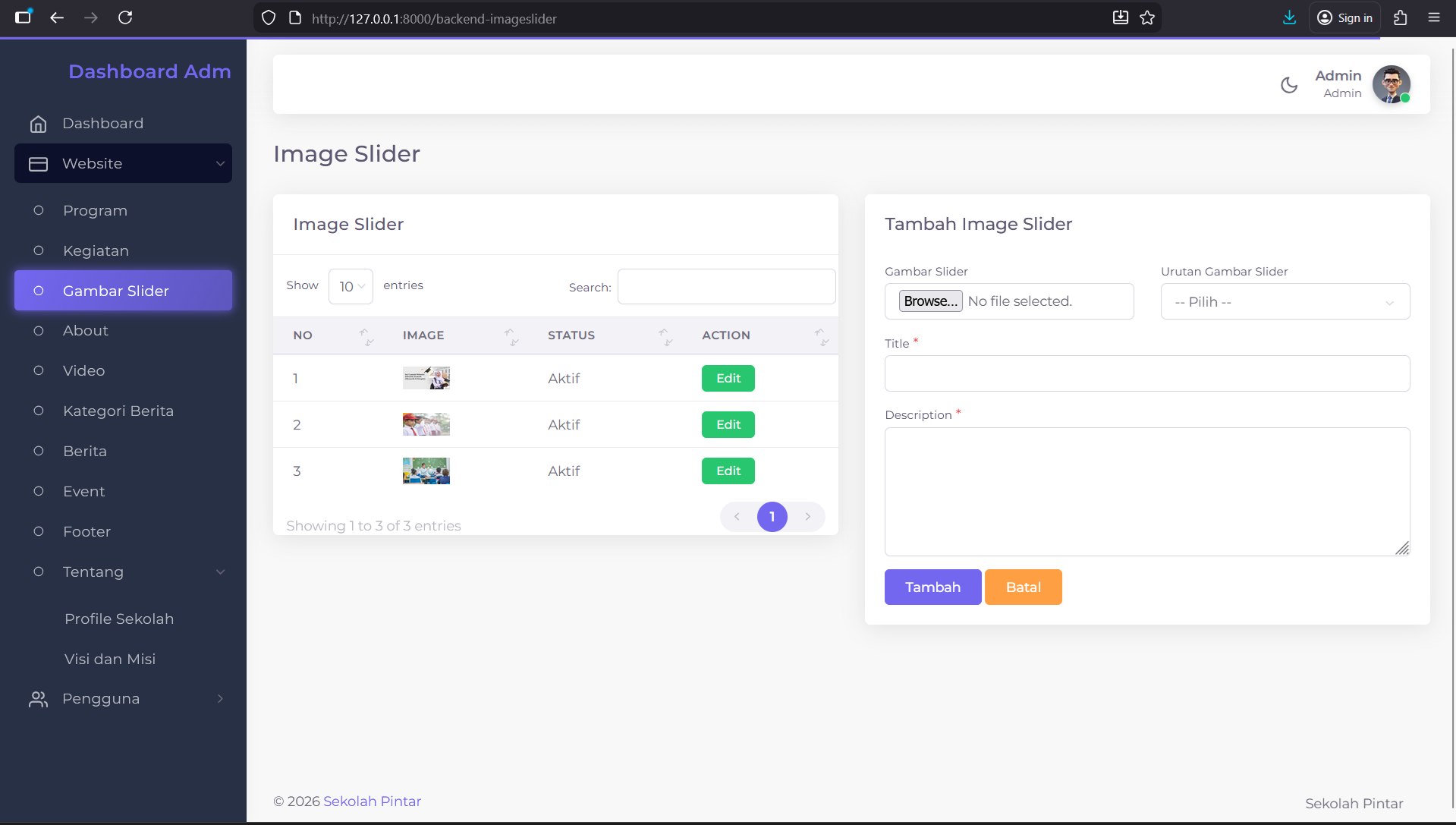This screenshot has height=825, width=1456.
Task: Bookmark this page with star icon
Action: [1147, 17]
